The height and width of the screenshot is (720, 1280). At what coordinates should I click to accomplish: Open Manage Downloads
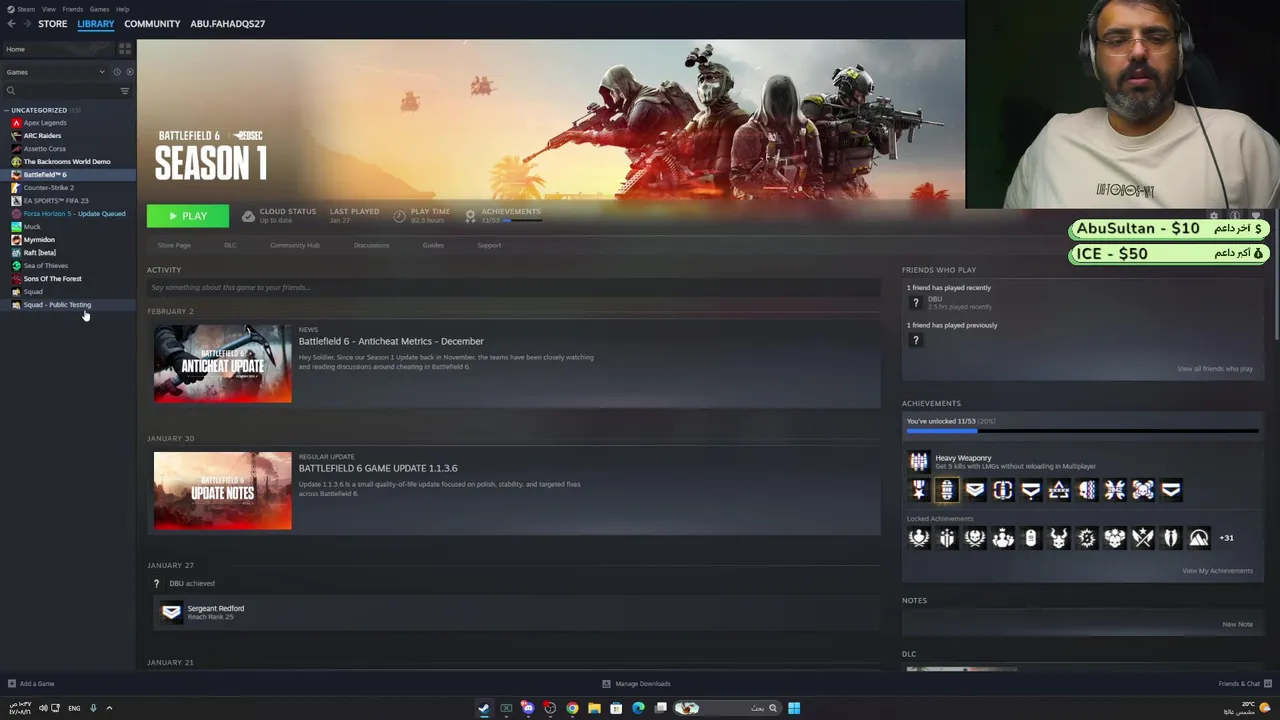636,684
